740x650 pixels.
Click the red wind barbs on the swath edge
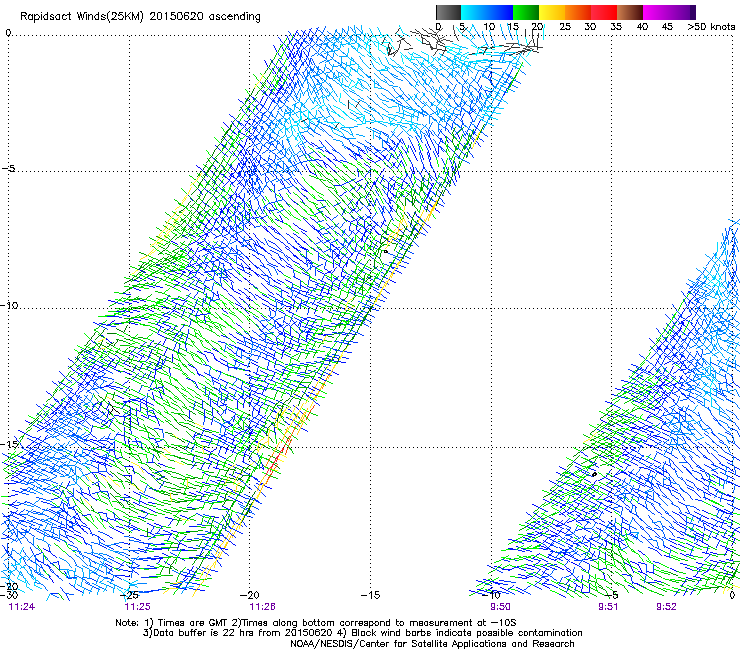coord(278,459)
